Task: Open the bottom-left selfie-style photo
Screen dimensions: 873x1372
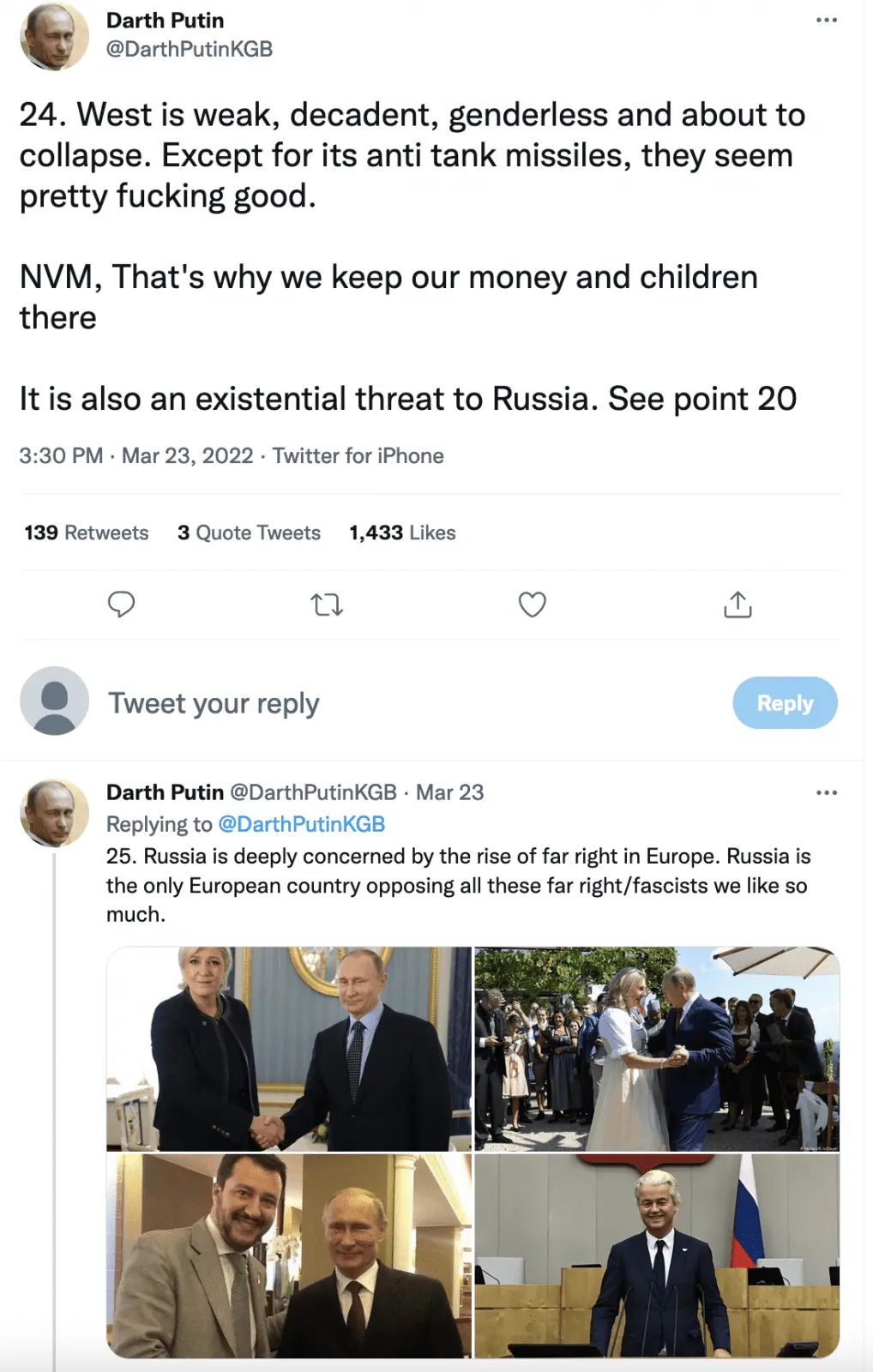Action: [x=289, y=1255]
